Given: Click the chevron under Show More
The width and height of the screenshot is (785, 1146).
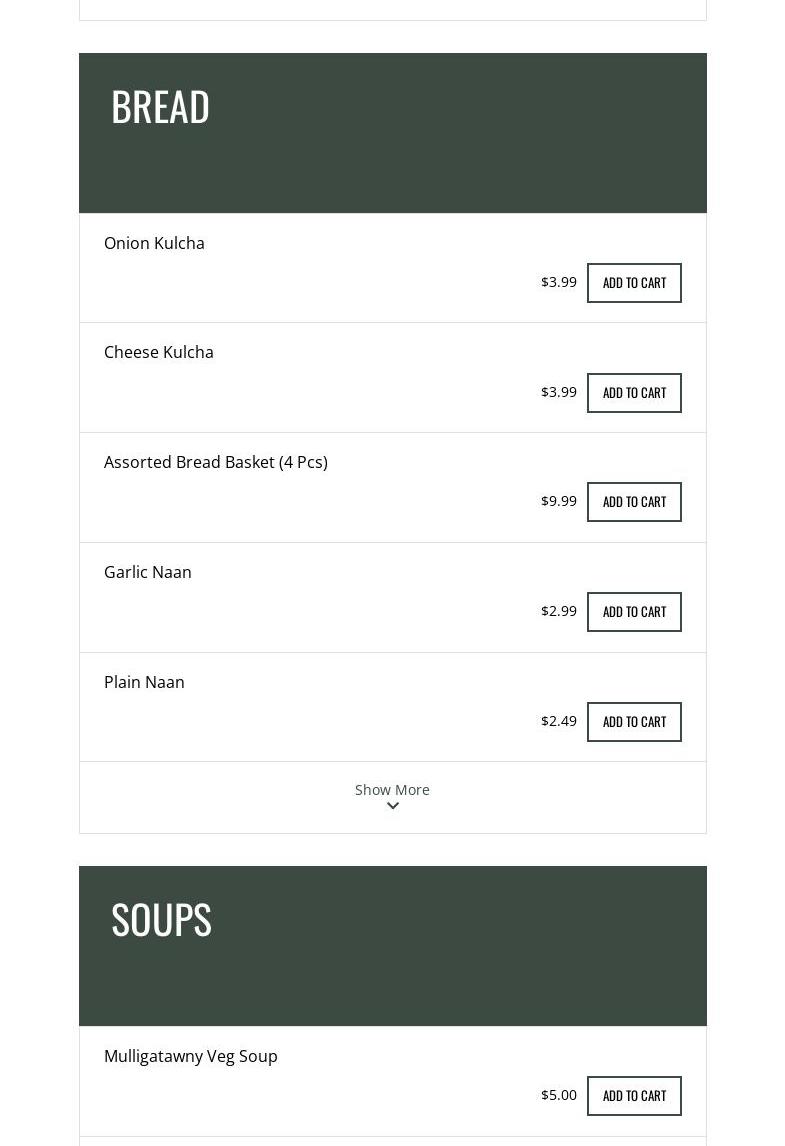Looking at the screenshot, I should (x=393, y=806).
